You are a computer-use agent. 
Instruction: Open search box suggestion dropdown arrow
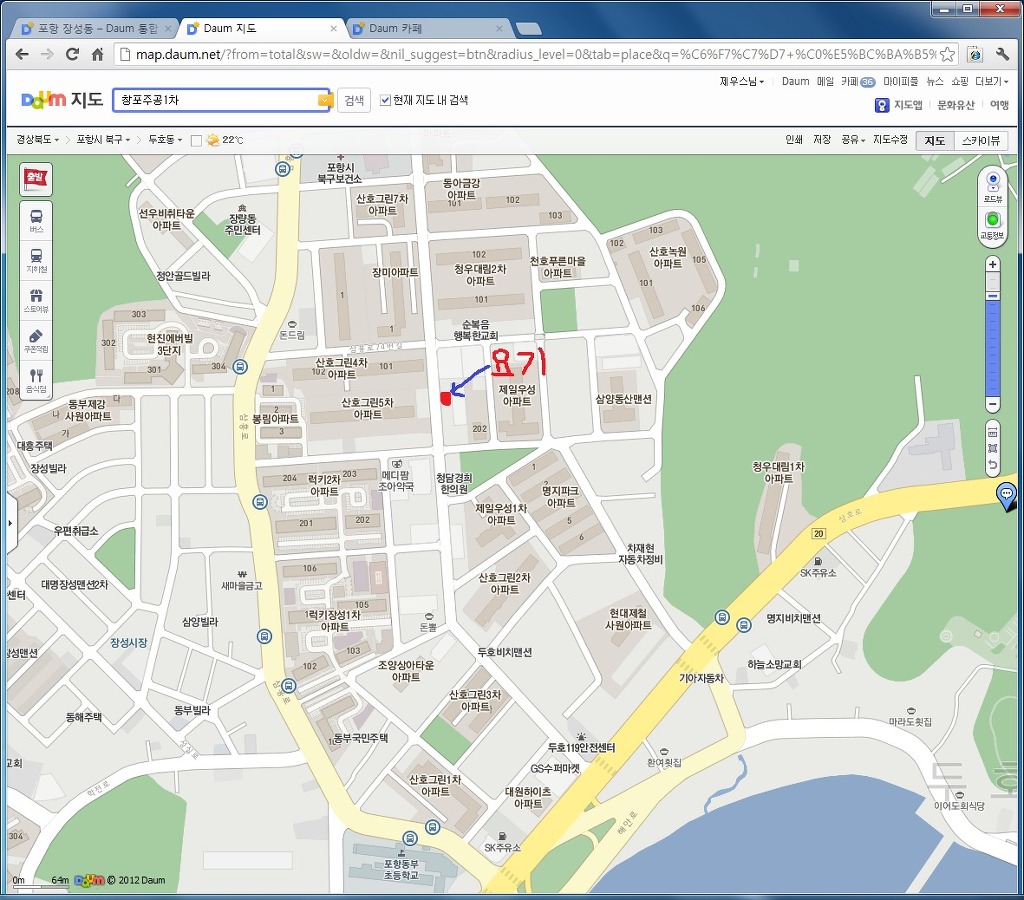[324, 100]
